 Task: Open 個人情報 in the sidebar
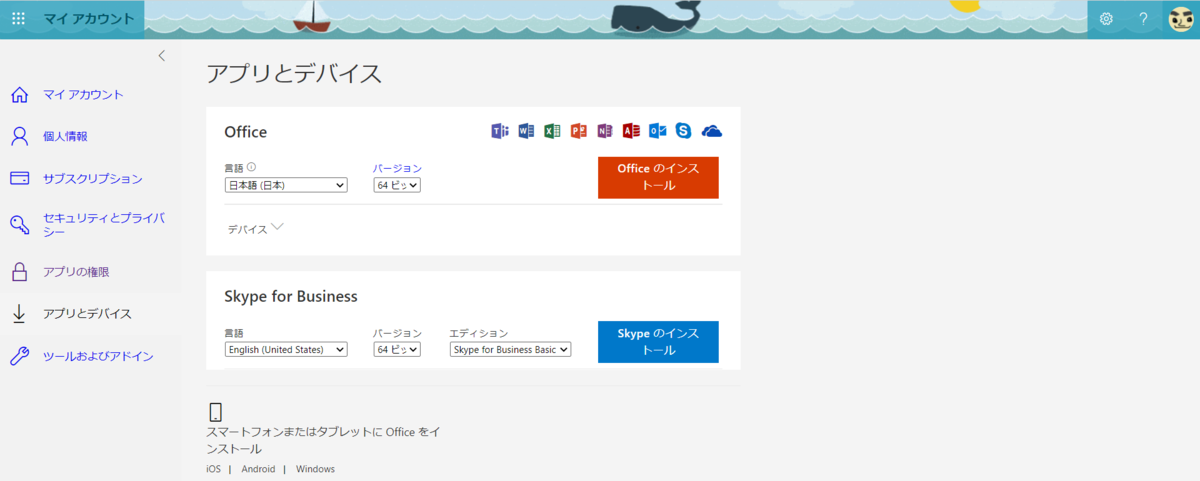click(65, 136)
